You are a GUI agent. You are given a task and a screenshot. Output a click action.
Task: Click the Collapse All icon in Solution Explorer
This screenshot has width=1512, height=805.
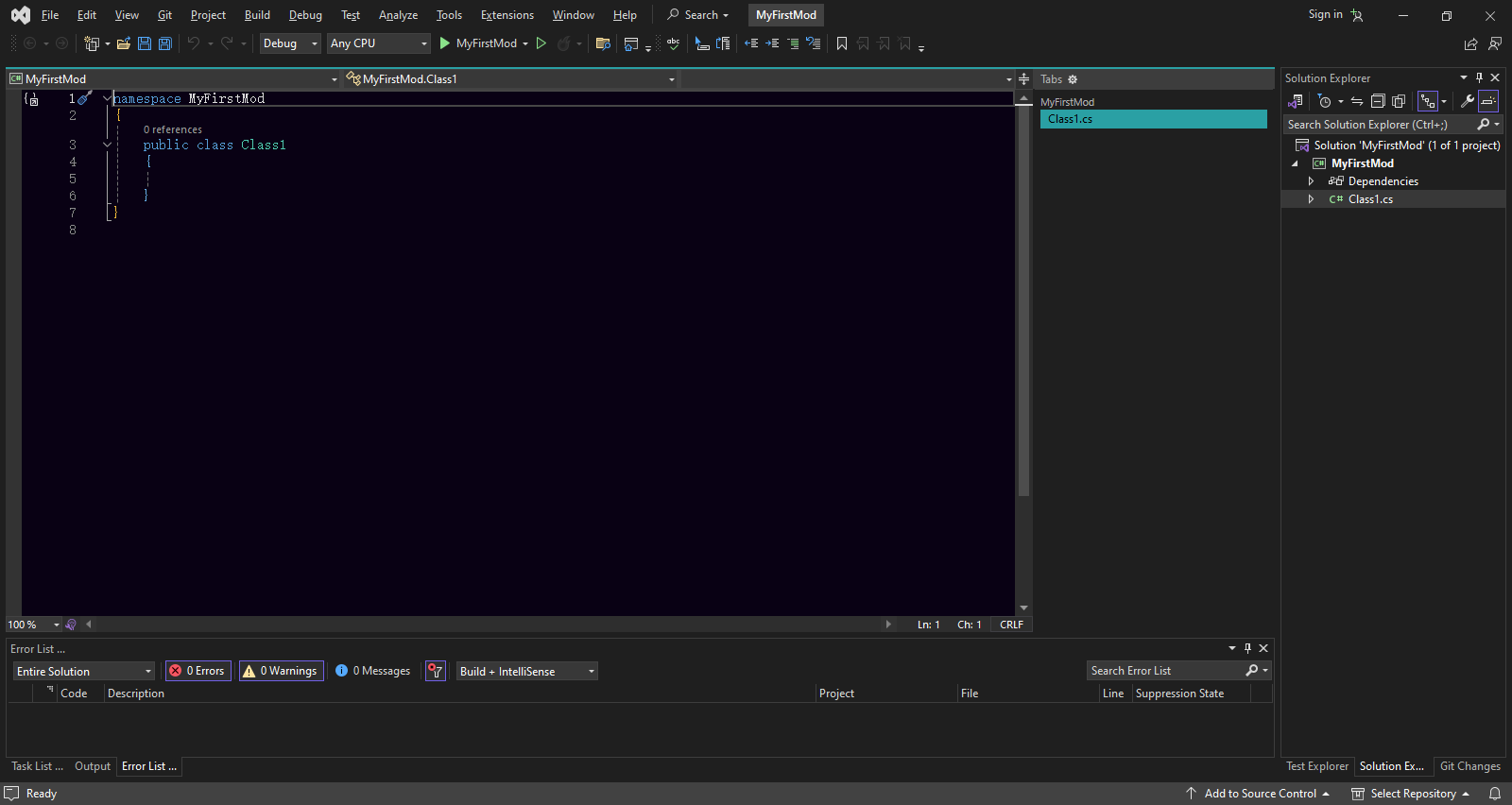pyautogui.click(x=1378, y=101)
